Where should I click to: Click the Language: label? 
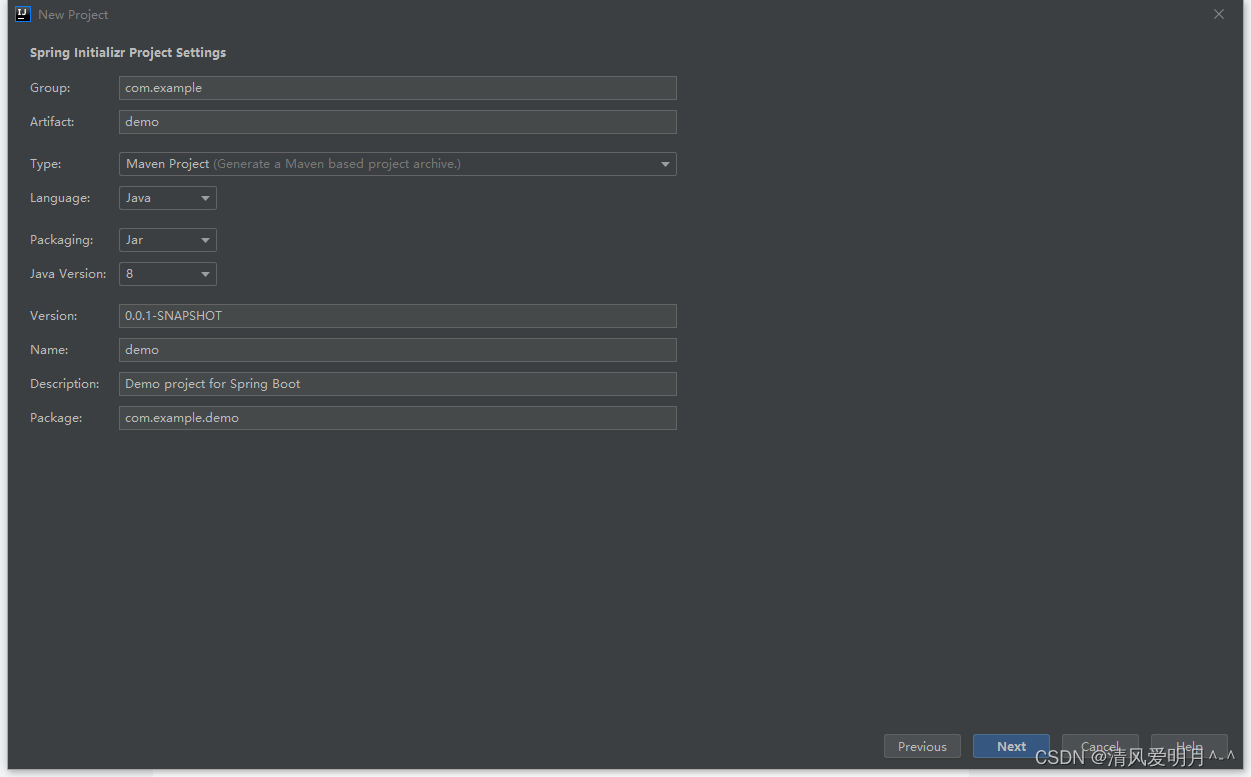click(x=60, y=198)
